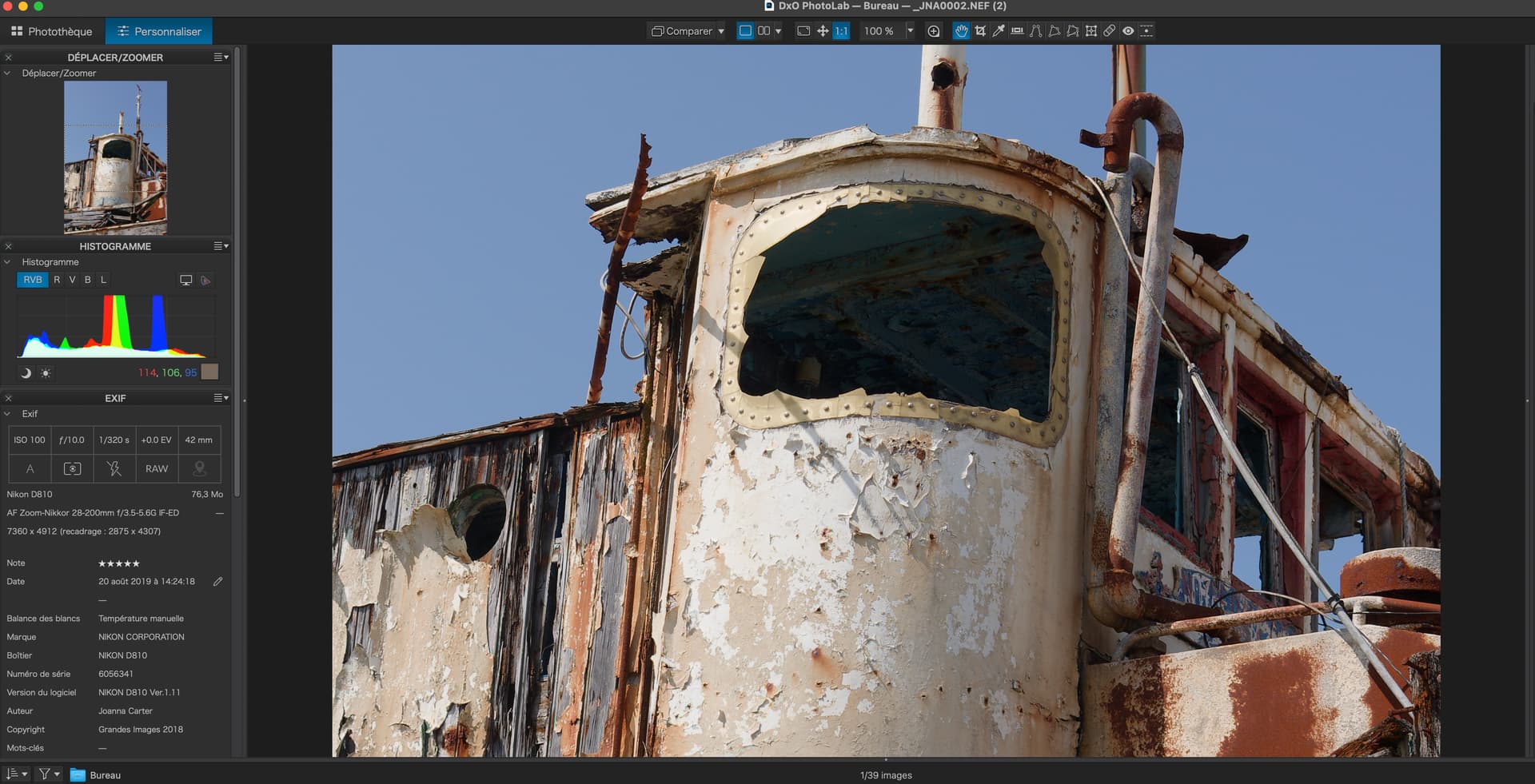Select the Personnaliser tab
This screenshot has height=784, width=1535.
[x=159, y=31]
